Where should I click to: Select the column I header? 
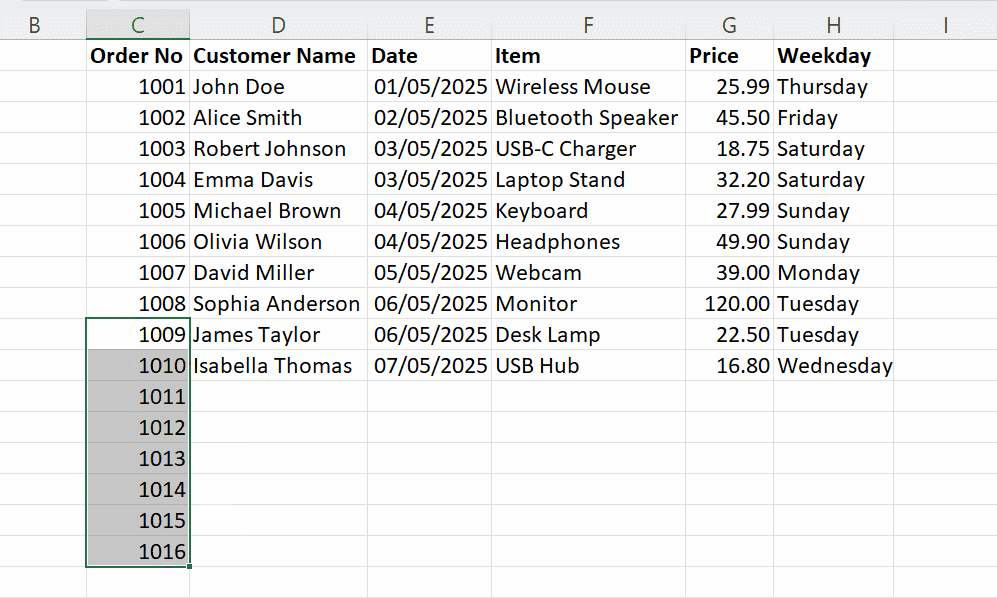tap(944, 25)
